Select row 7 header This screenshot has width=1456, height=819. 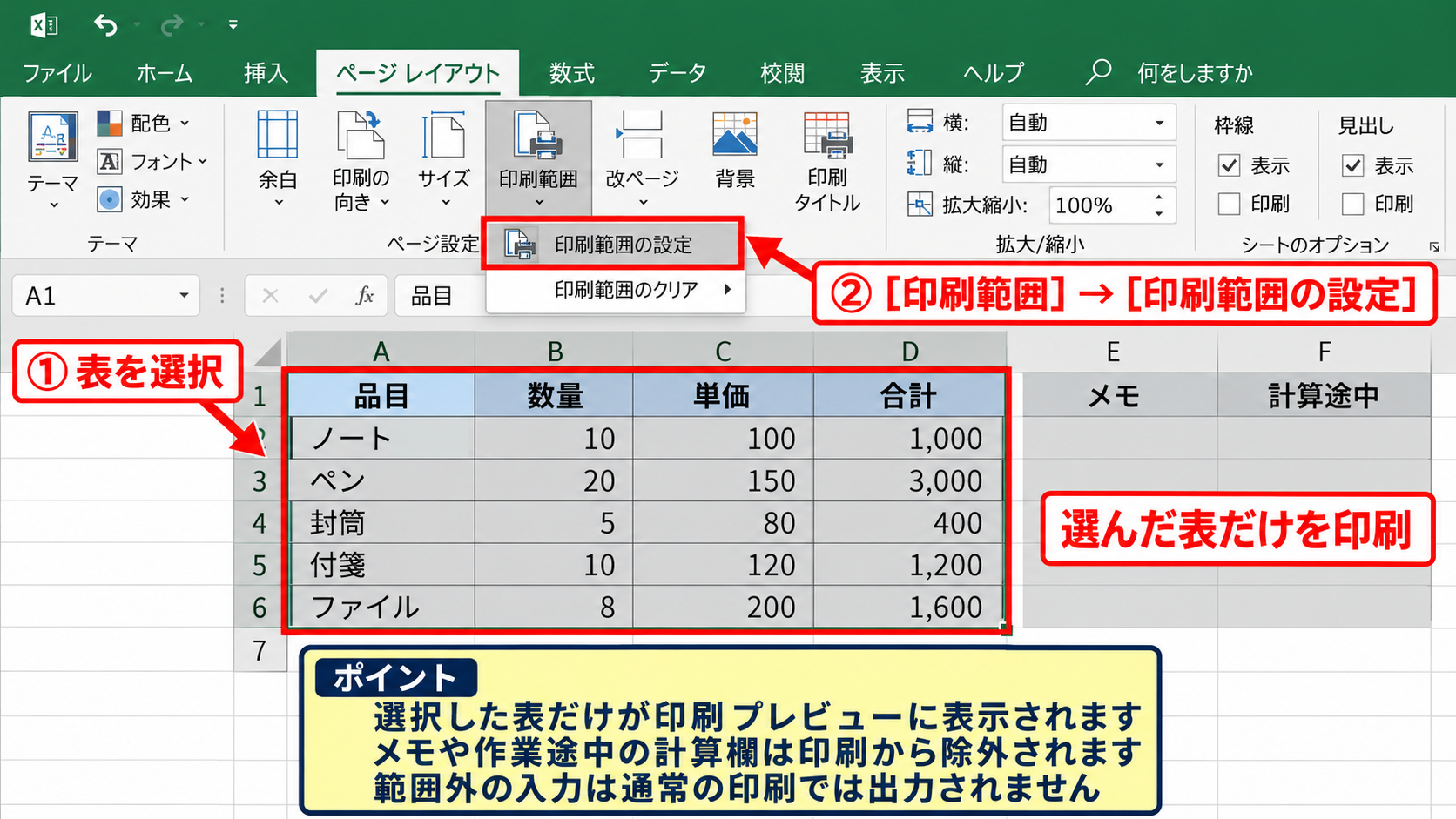click(260, 650)
